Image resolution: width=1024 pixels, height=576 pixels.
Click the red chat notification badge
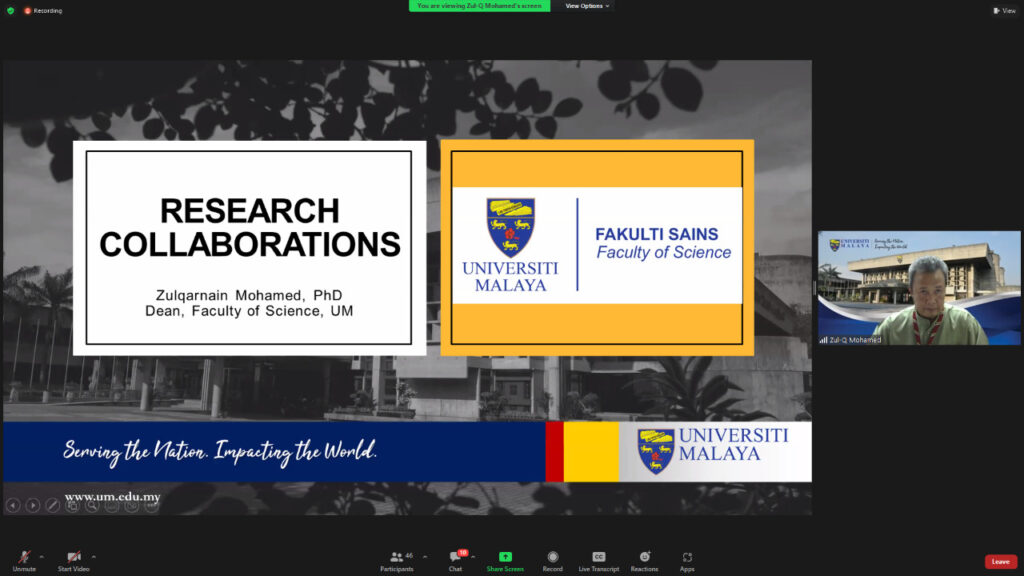click(462, 552)
